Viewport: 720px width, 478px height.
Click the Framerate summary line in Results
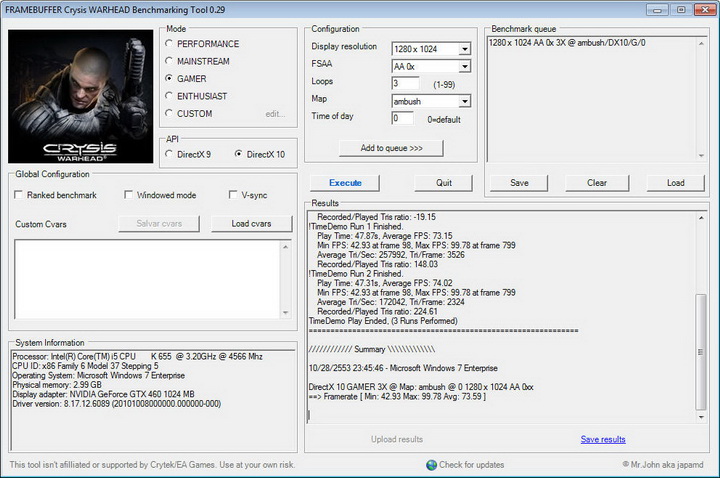click(397, 397)
